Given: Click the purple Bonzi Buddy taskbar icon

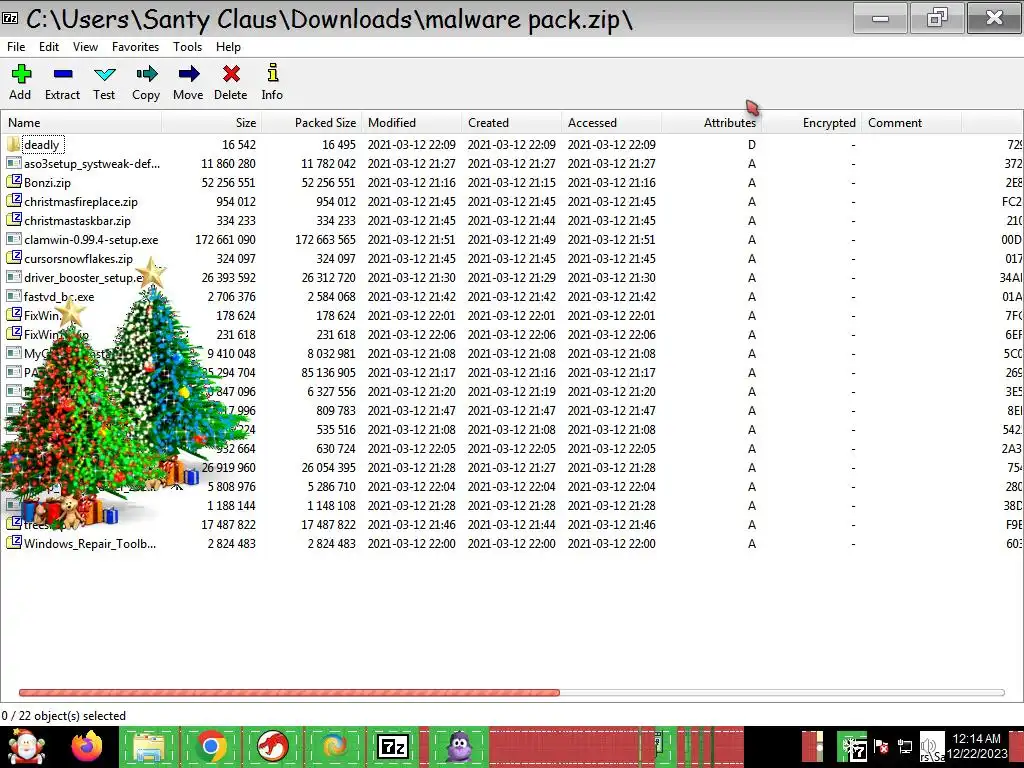Looking at the screenshot, I should coord(460,746).
